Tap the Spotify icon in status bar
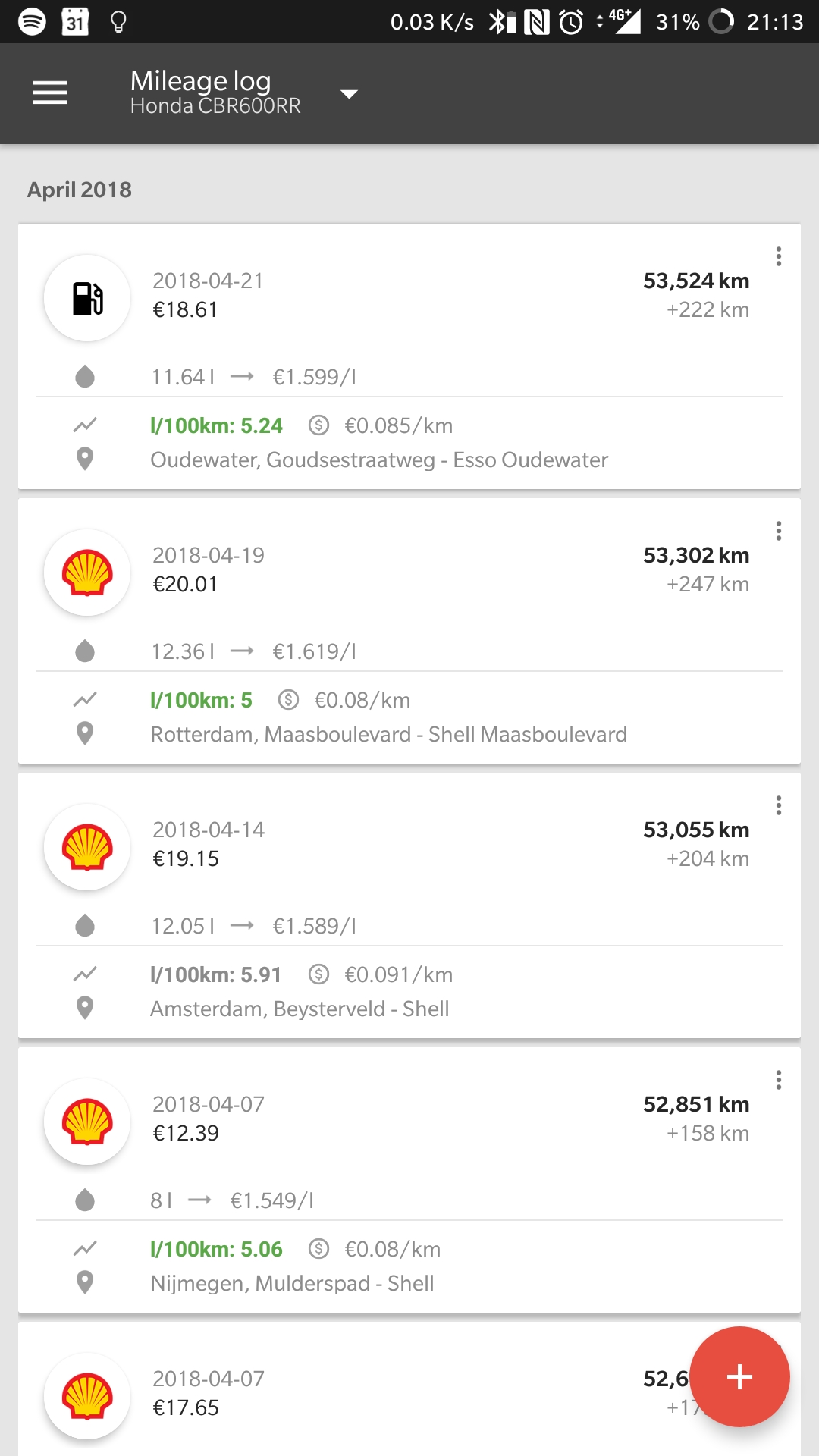This screenshot has height=1456, width=819. pyautogui.click(x=32, y=21)
